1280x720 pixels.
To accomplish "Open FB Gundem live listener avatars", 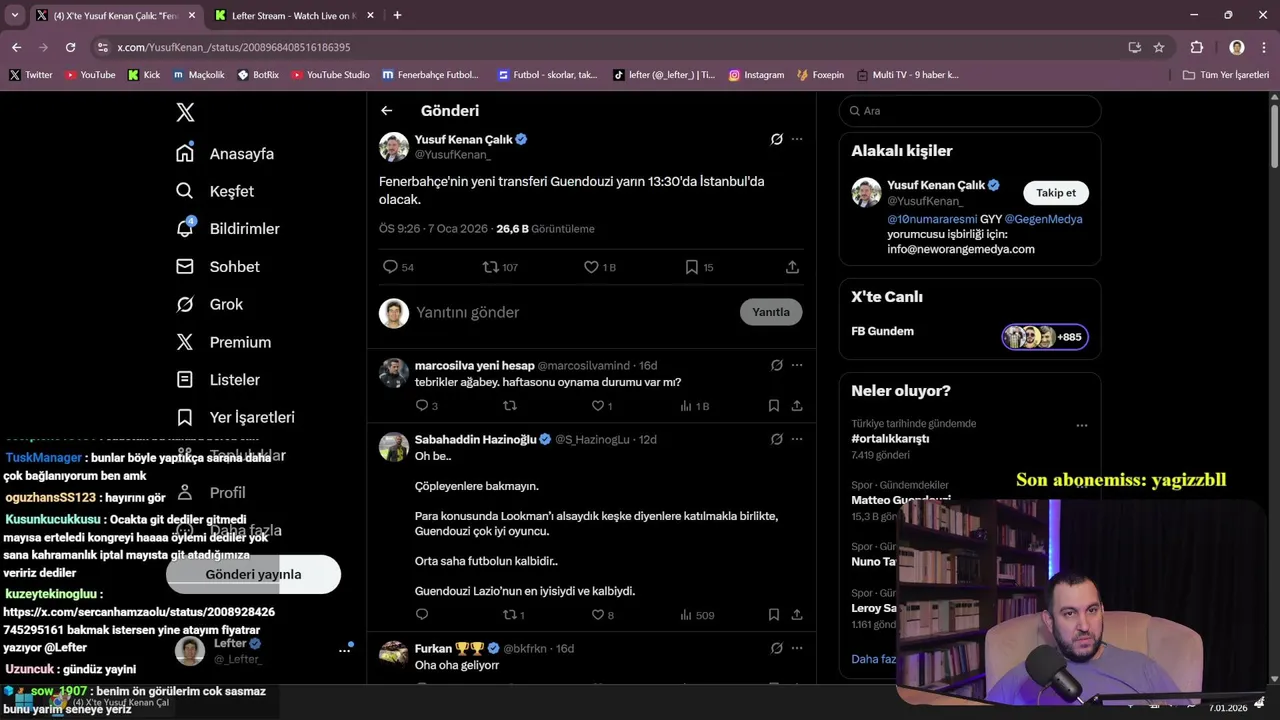I will [1045, 337].
